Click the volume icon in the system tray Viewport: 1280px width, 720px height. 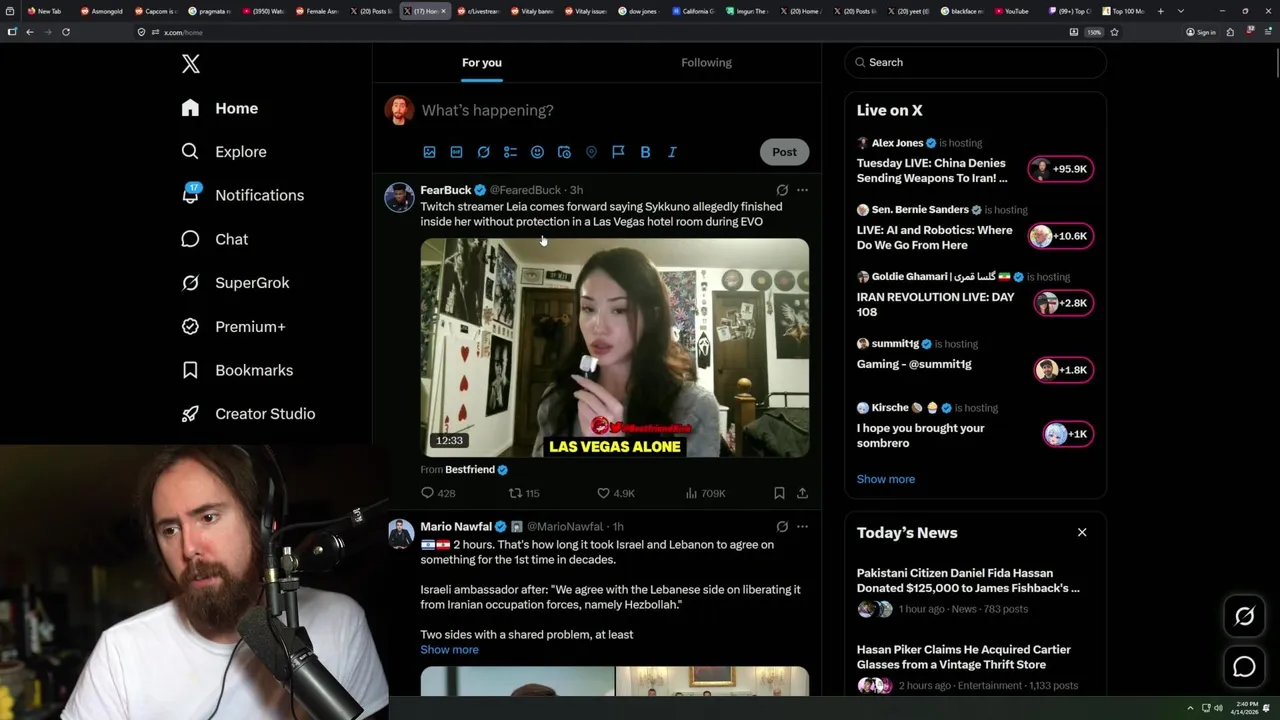[x=1218, y=708]
